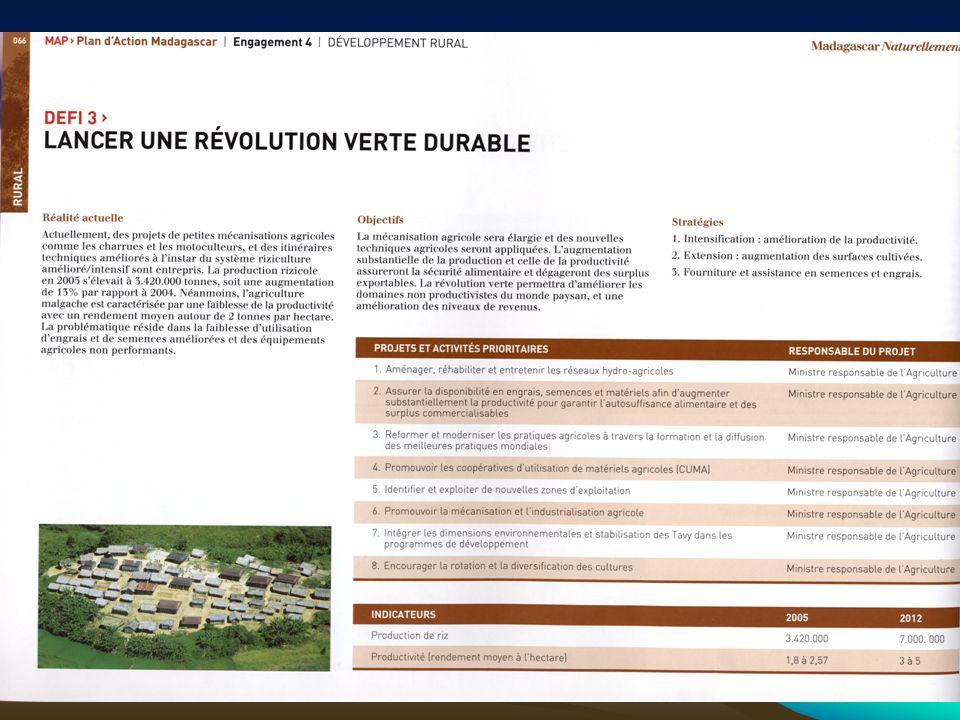Image resolution: width=960 pixels, height=720 pixels.
Task: Click the 'Objectifs' body paragraph
Action: [x=502, y=272]
